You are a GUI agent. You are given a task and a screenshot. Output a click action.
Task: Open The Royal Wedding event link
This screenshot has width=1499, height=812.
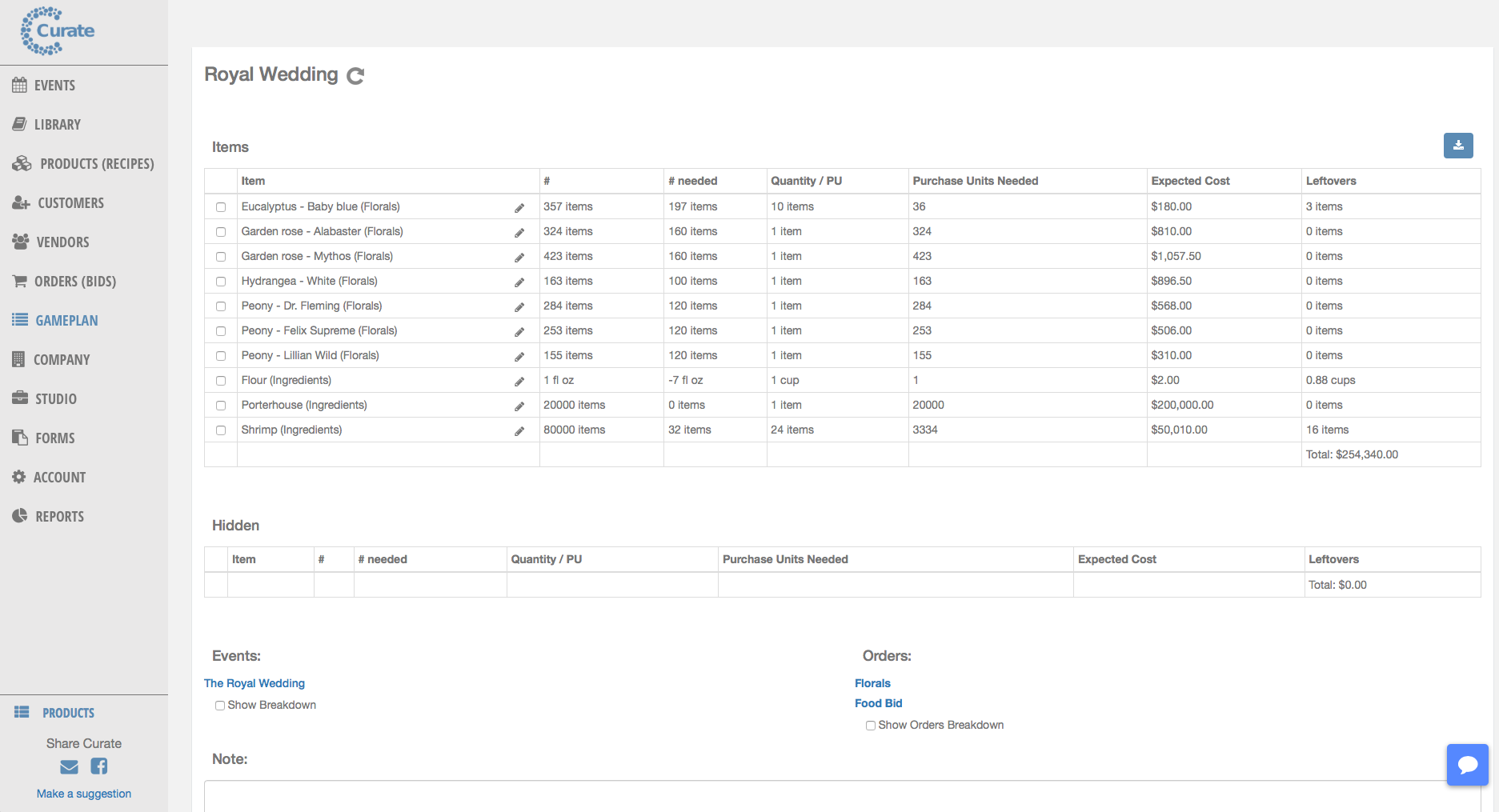point(255,683)
